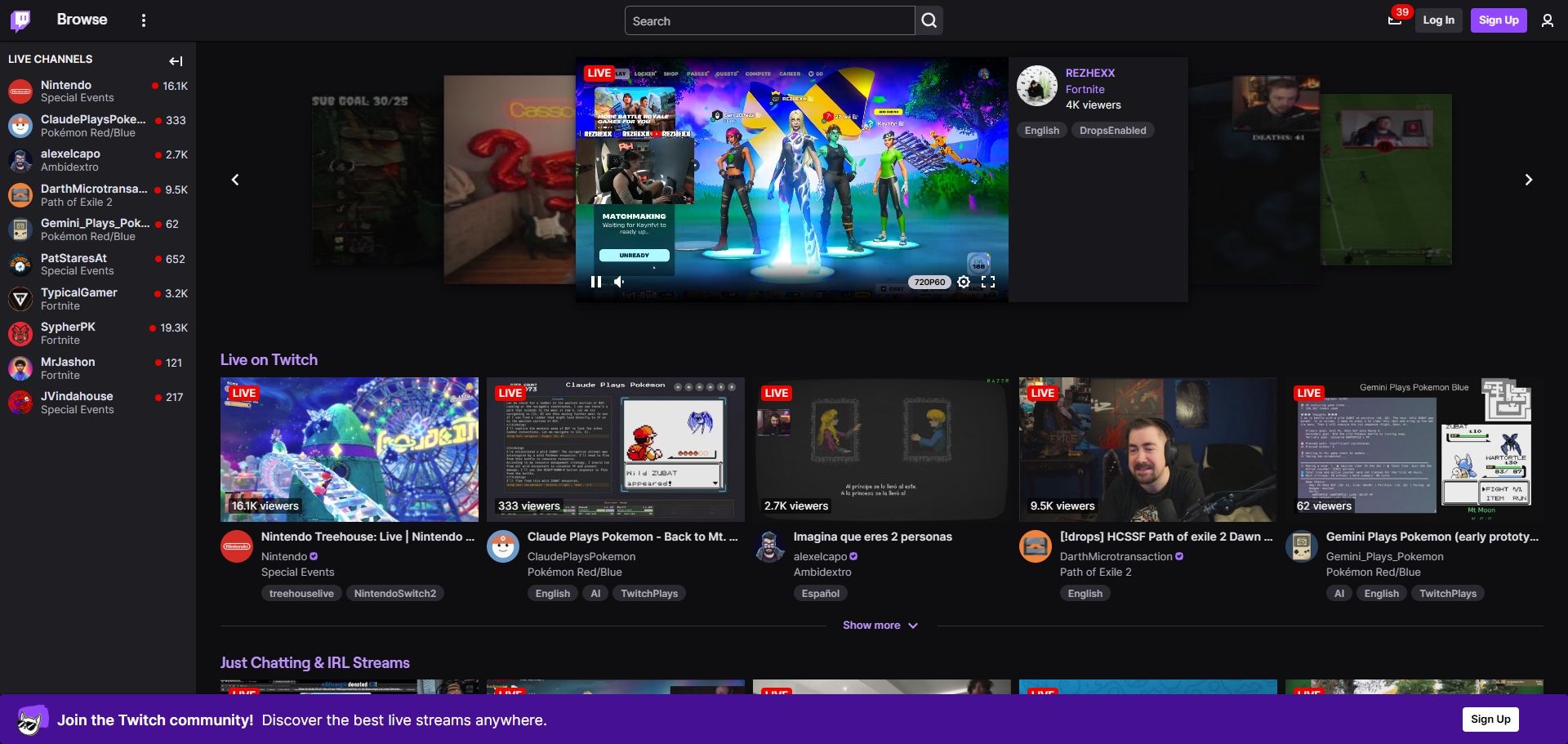This screenshot has height=744, width=1568.
Task: Open player settings gear
Action: [964, 282]
